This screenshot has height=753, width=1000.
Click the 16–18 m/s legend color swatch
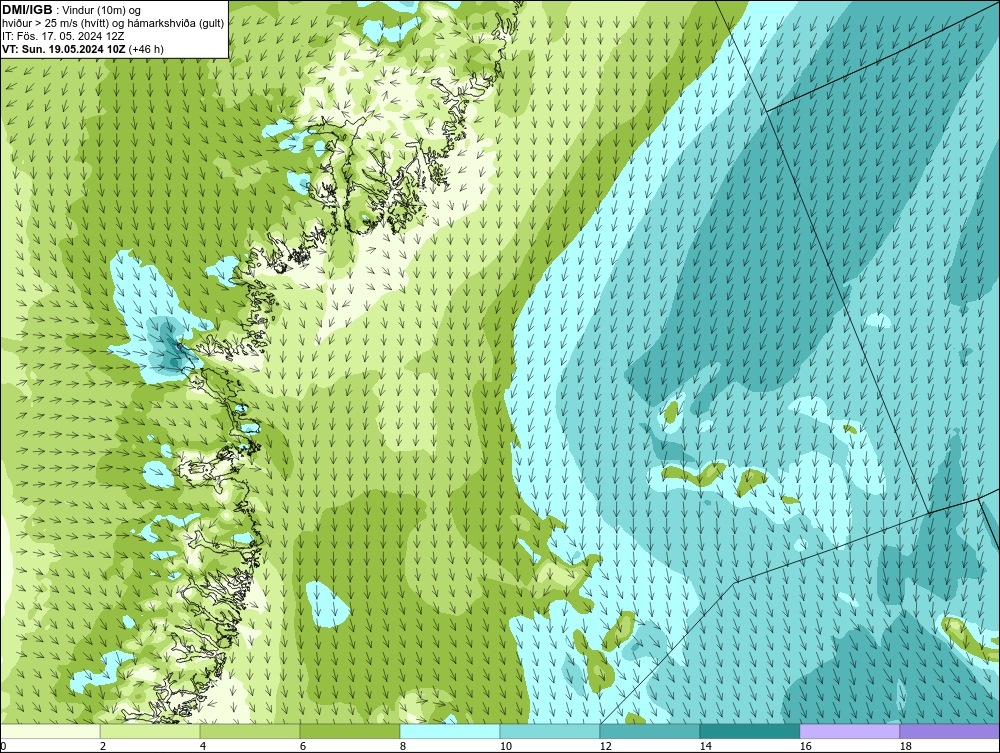click(x=849, y=731)
